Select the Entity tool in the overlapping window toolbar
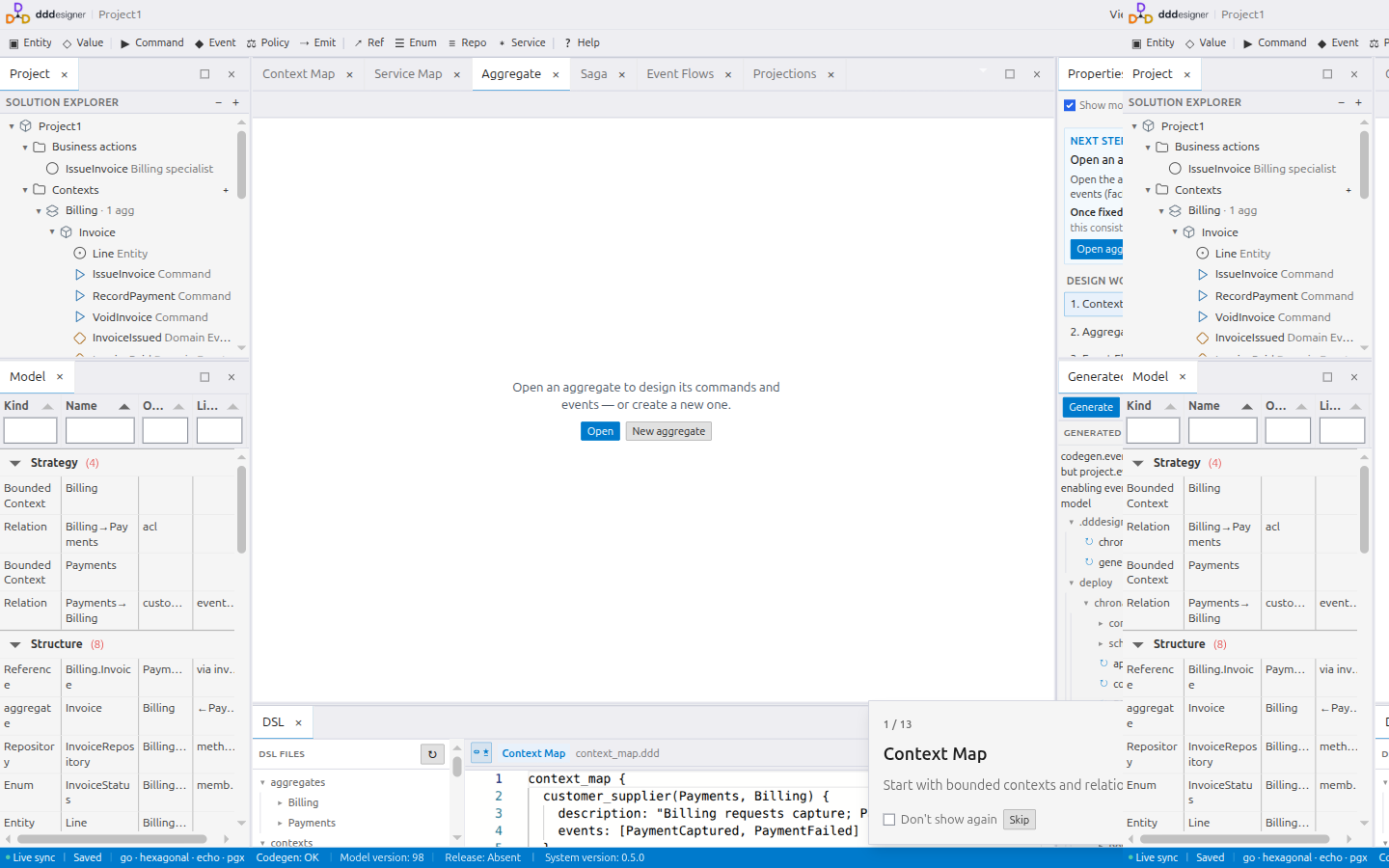 [x=1153, y=42]
